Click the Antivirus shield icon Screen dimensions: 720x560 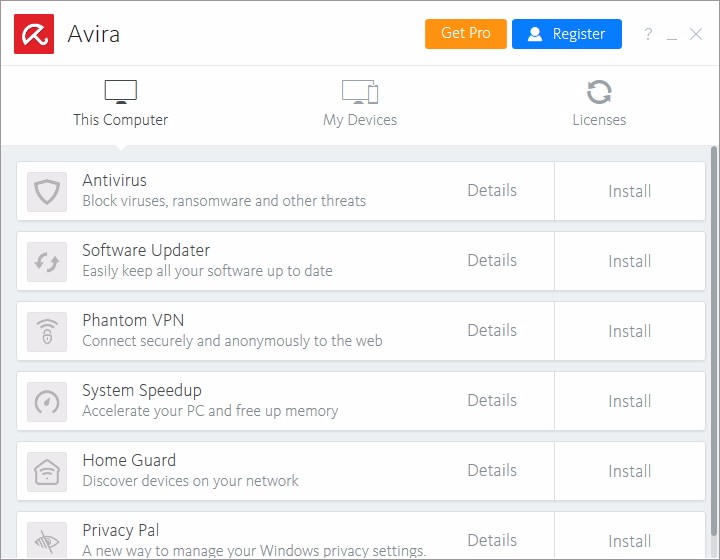[x=47, y=191]
